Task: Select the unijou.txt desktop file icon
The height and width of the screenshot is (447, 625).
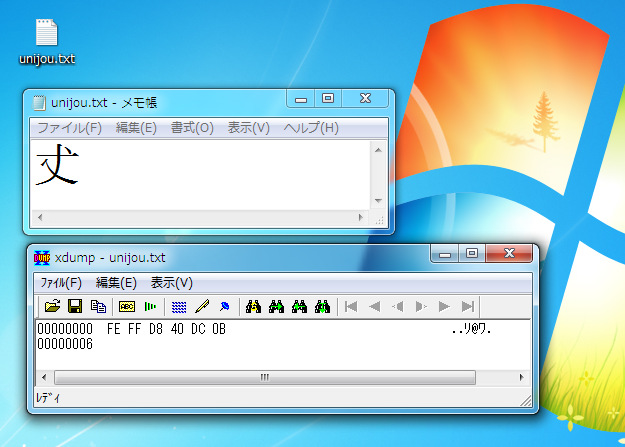Action: coord(47,42)
